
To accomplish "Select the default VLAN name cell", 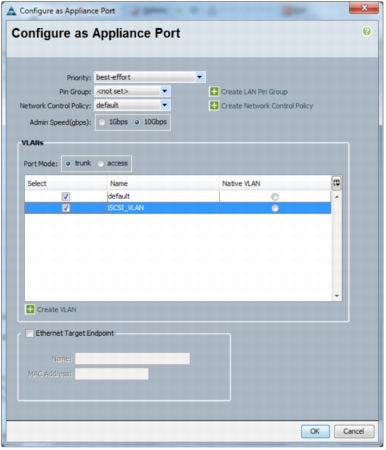I will [163, 196].
